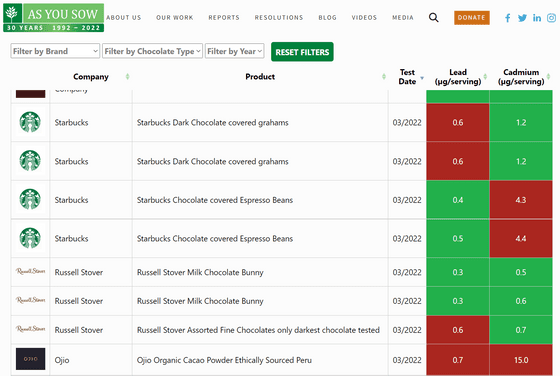Sort table by Product column arrows
The width and height of the screenshot is (560, 376).
coord(384,76)
